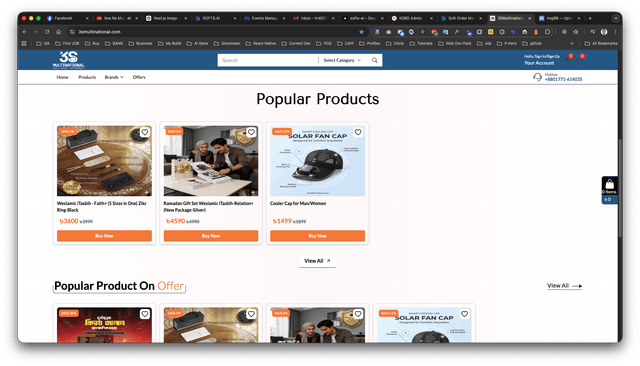The image size is (640, 366).
Task: Go forward in browser history
Action: [x=36, y=32]
